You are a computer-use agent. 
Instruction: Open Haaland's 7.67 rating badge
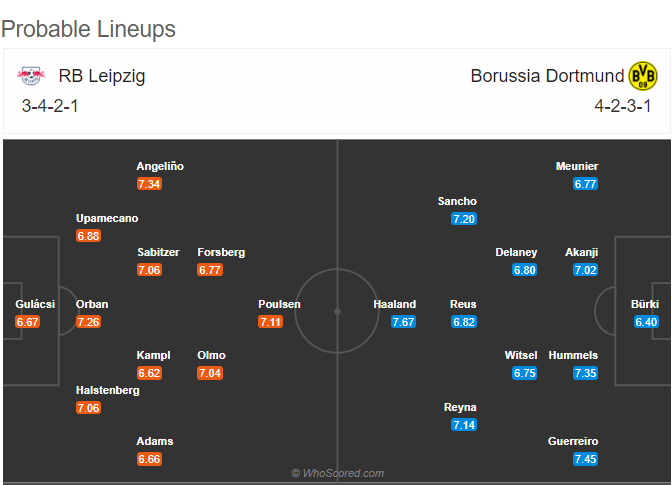[x=403, y=322]
